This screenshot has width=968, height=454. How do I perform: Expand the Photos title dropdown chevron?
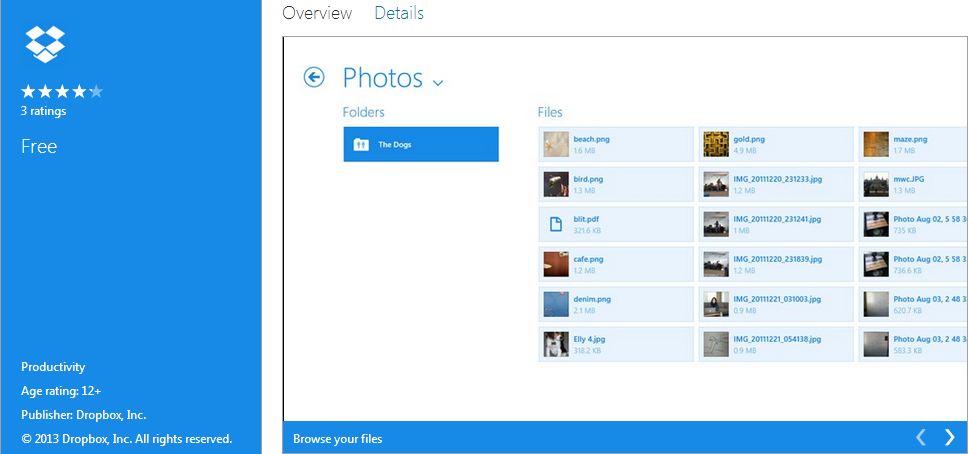[x=438, y=82]
